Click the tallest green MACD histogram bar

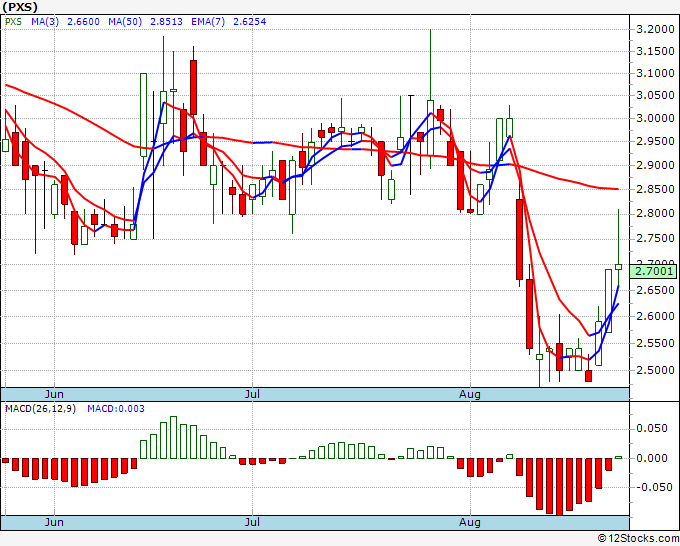pos(173,437)
